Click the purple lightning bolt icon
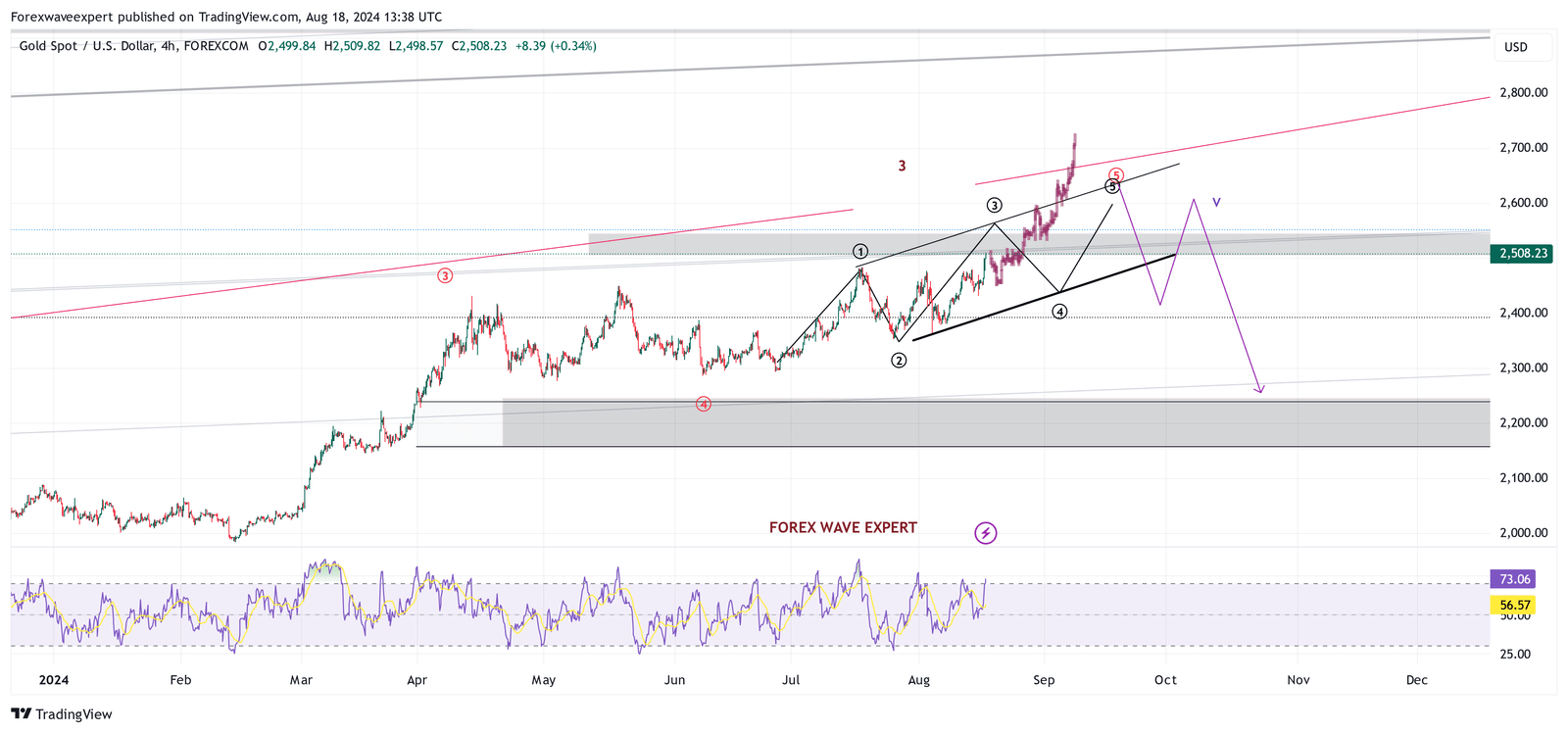The image size is (1568, 733). [986, 533]
